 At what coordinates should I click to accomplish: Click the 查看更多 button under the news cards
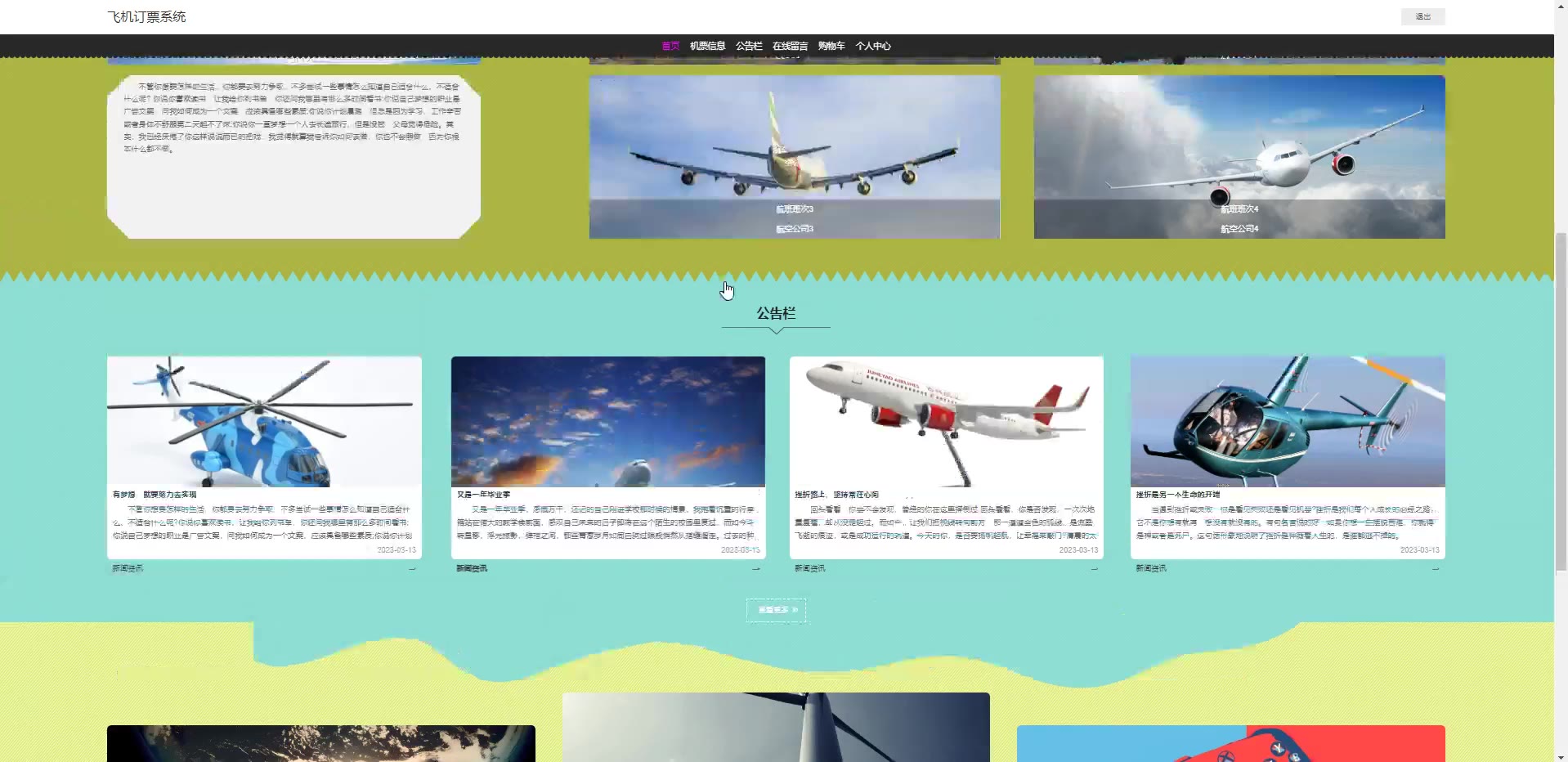coord(776,610)
